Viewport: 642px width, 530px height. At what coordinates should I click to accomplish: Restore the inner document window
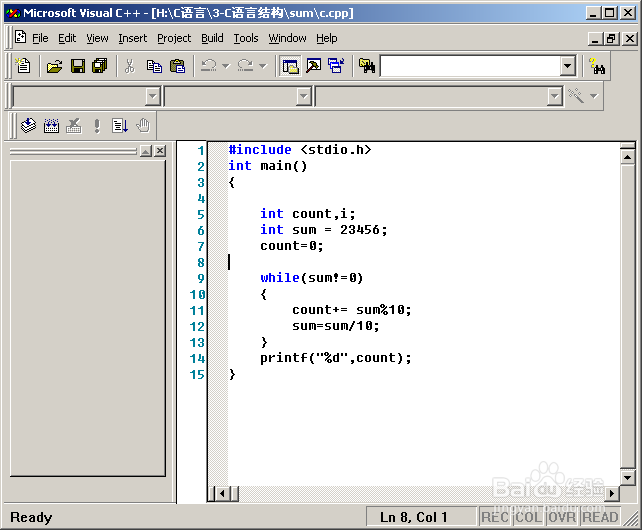click(x=611, y=39)
